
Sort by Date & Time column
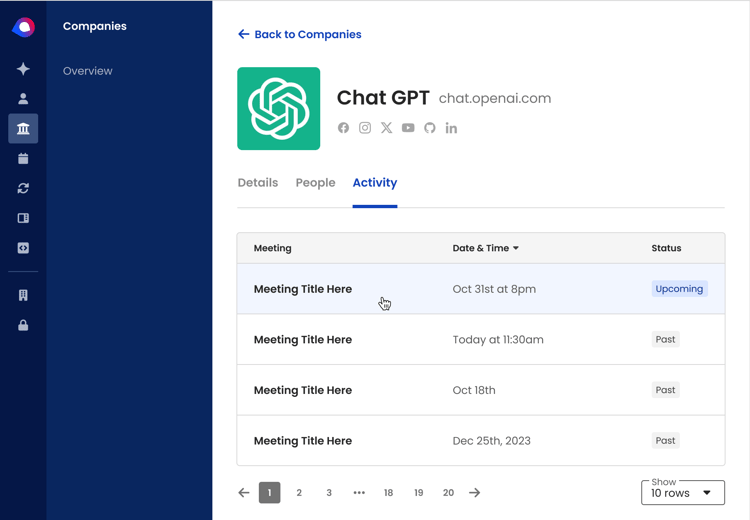485,248
